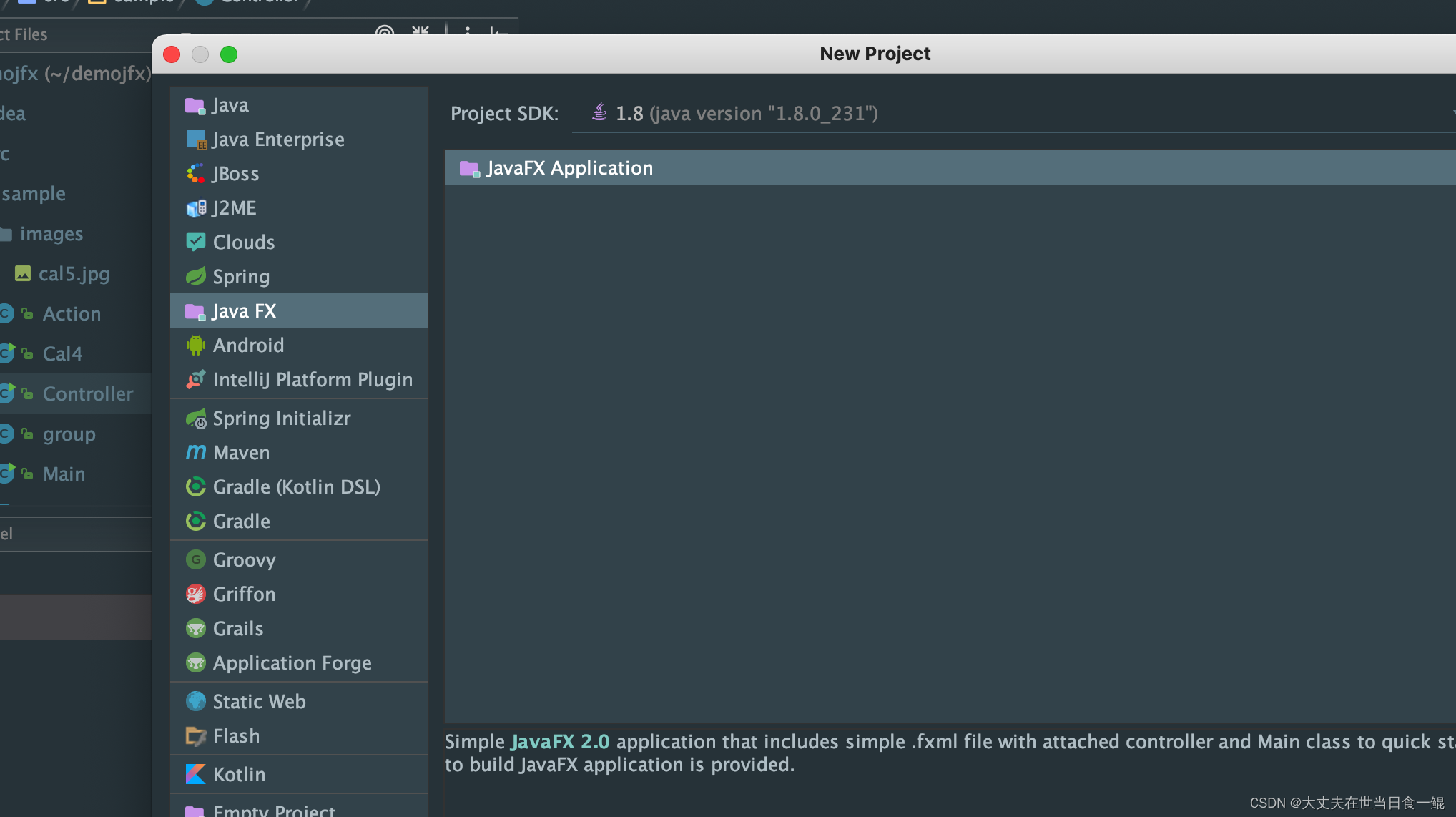Select the images folder in the tree

point(51,234)
